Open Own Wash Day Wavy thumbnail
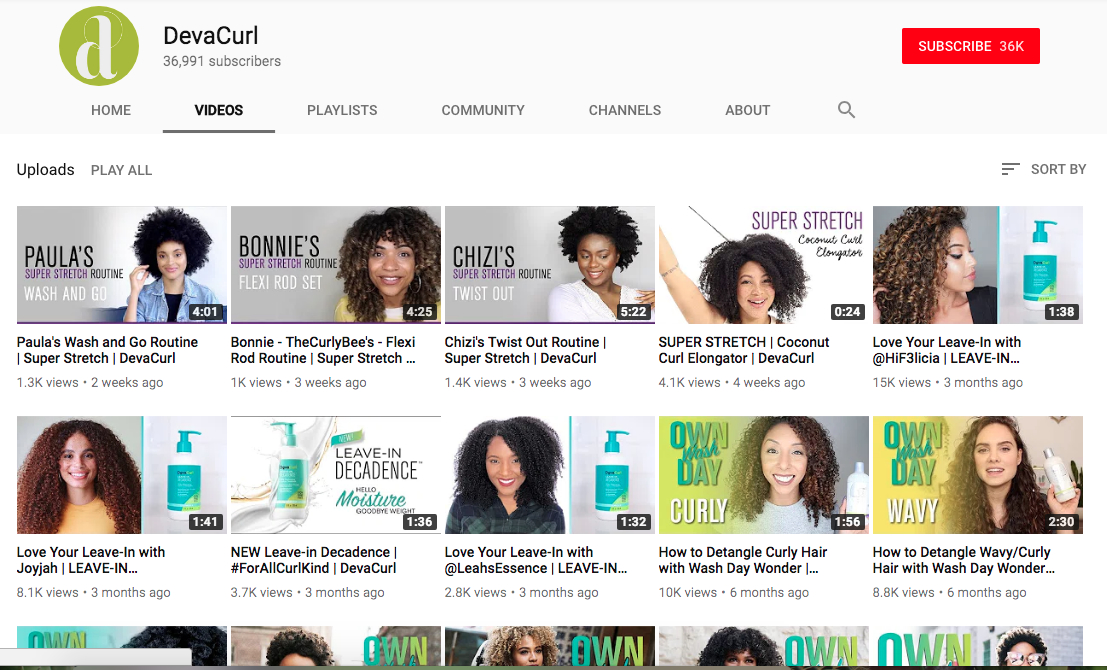This screenshot has width=1107, height=670. pyautogui.click(x=978, y=474)
